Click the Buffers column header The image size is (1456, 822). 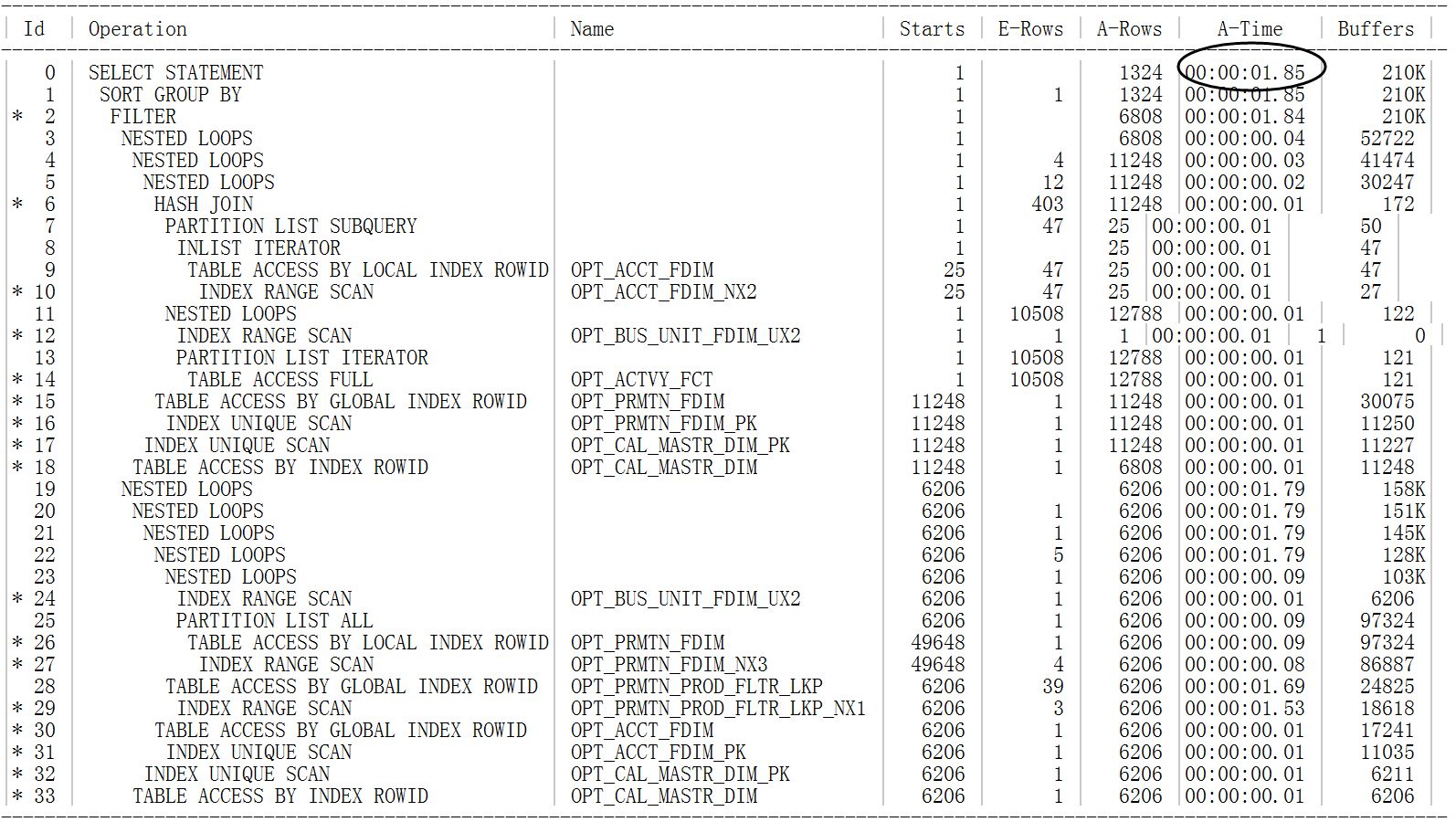pyautogui.click(x=1376, y=29)
